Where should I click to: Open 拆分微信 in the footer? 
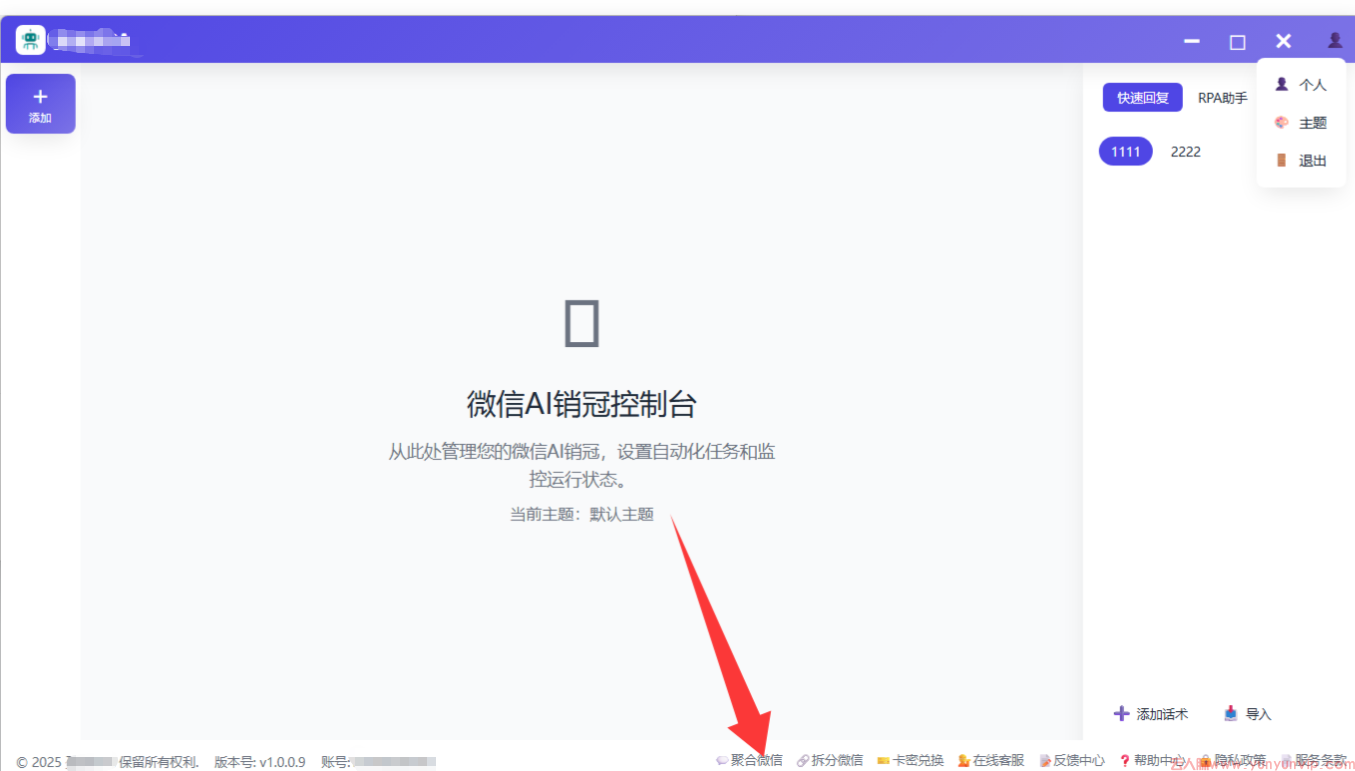(x=830, y=760)
